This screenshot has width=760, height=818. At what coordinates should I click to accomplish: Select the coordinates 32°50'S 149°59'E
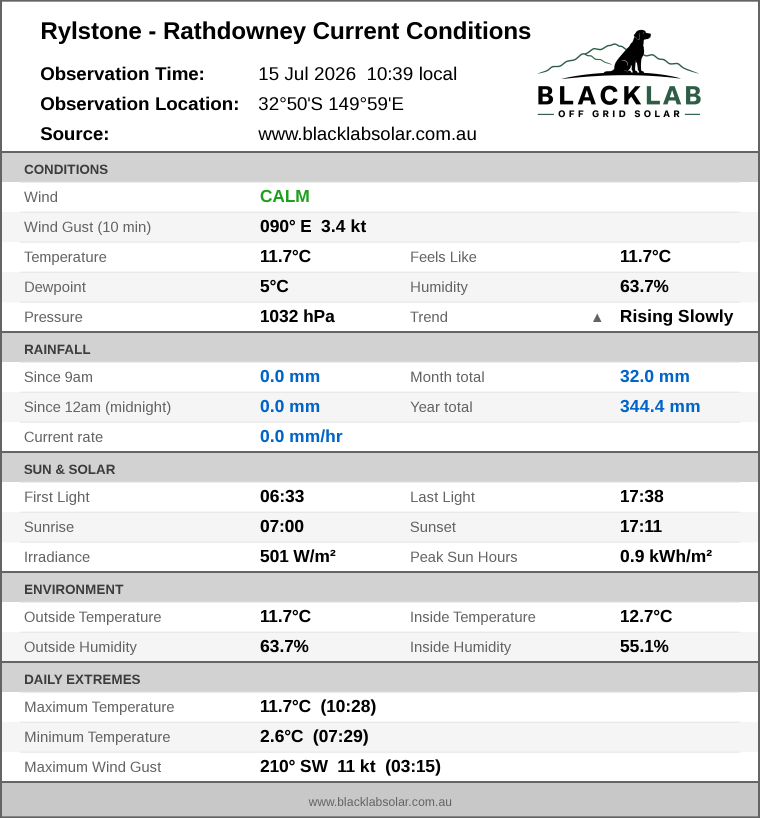pyautogui.click(x=331, y=104)
